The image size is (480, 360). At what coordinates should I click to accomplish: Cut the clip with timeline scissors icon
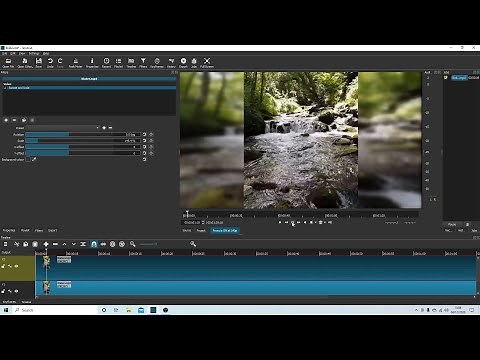[x=17, y=244]
